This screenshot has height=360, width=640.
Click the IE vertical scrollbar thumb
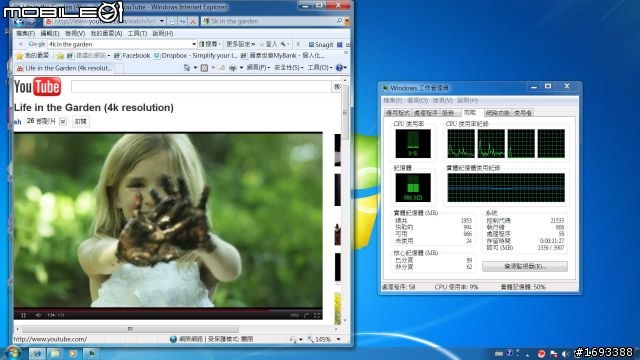point(346,112)
